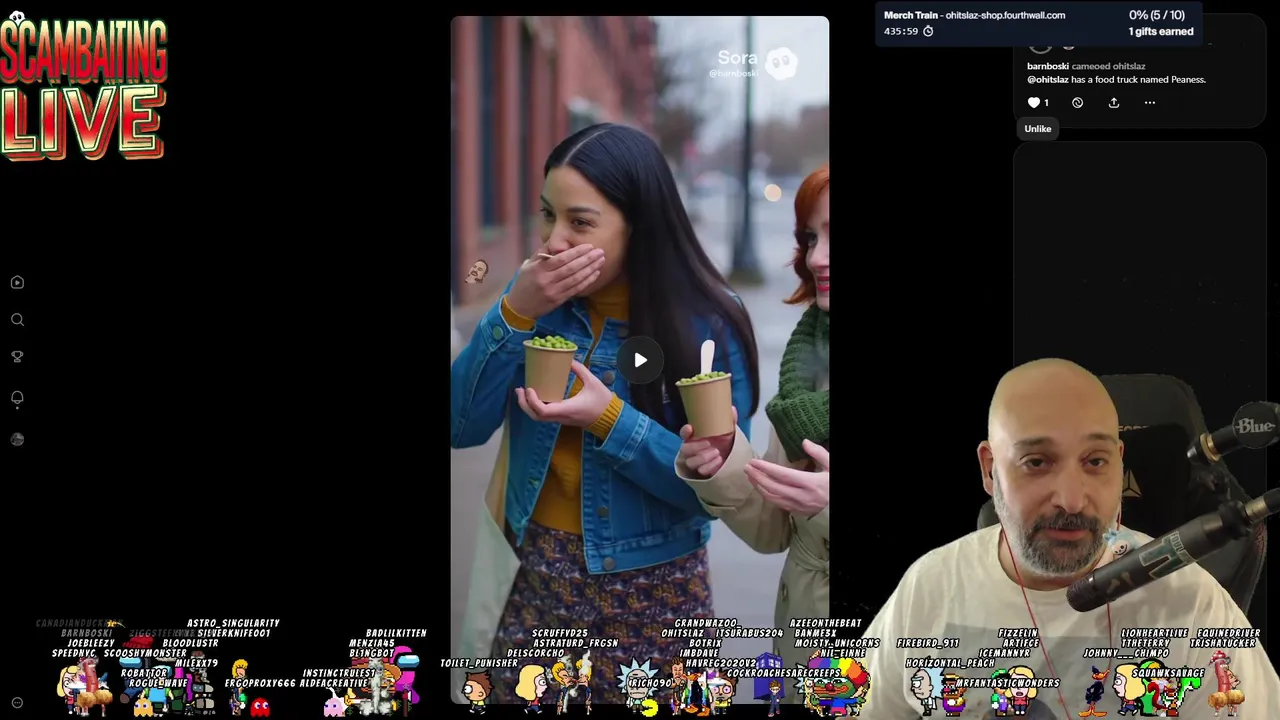Viewport: 1280px width, 720px height.
Task: Click the ohitslaz-shop.fourthwall.com link text
Action: click(x=1005, y=15)
